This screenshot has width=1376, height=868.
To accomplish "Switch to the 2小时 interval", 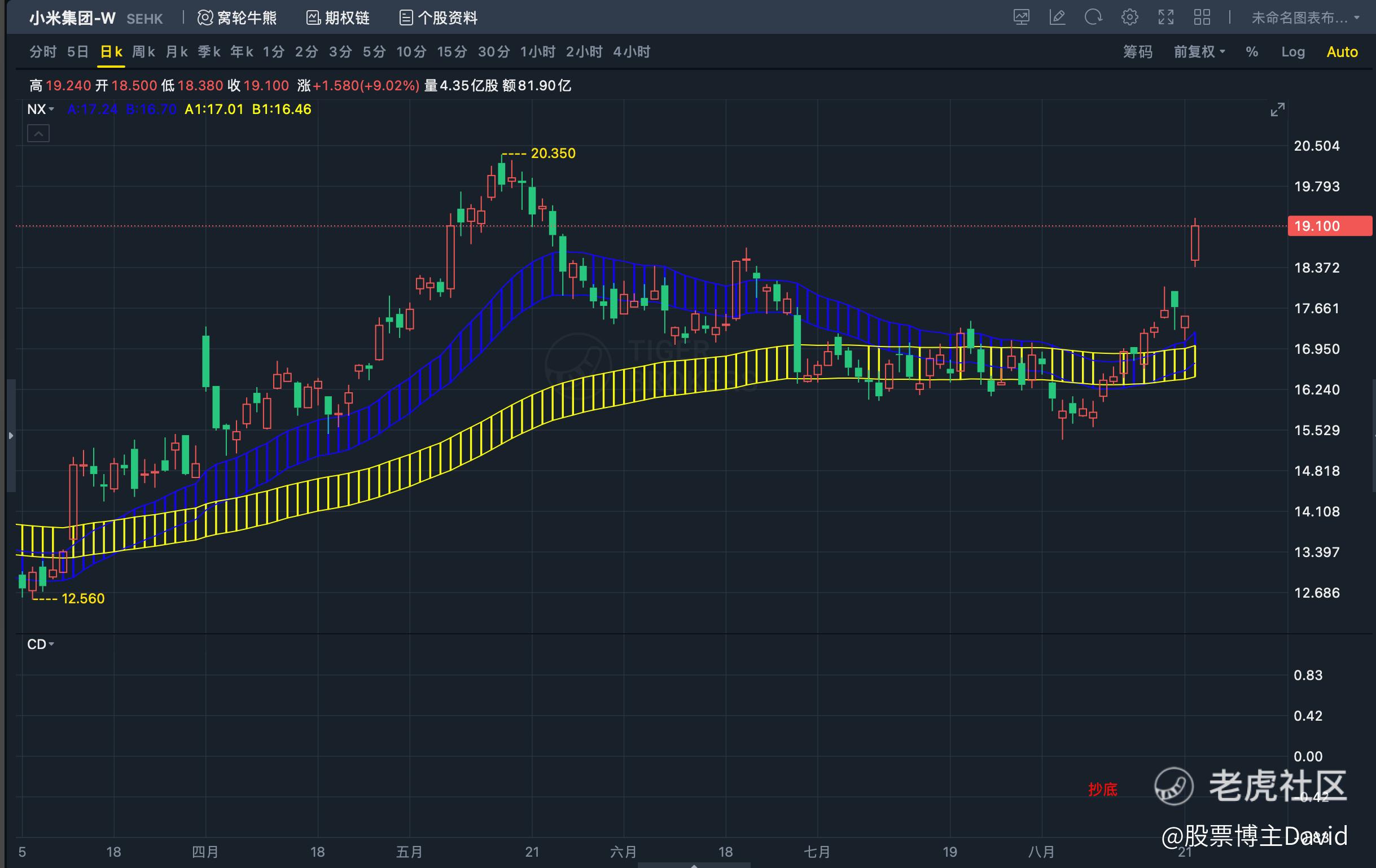I will coord(584,52).
